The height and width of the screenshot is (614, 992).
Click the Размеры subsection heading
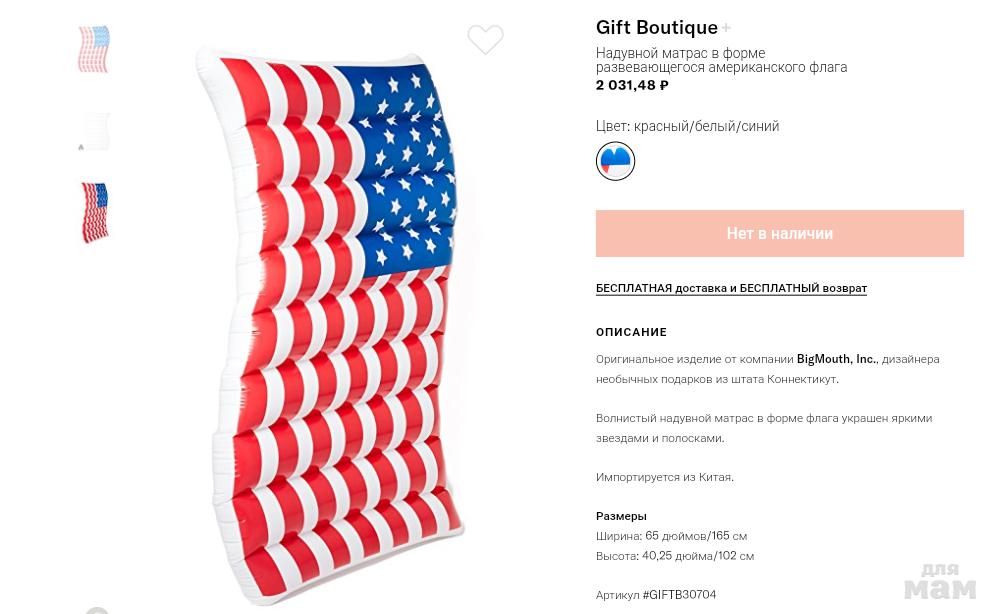621,516
